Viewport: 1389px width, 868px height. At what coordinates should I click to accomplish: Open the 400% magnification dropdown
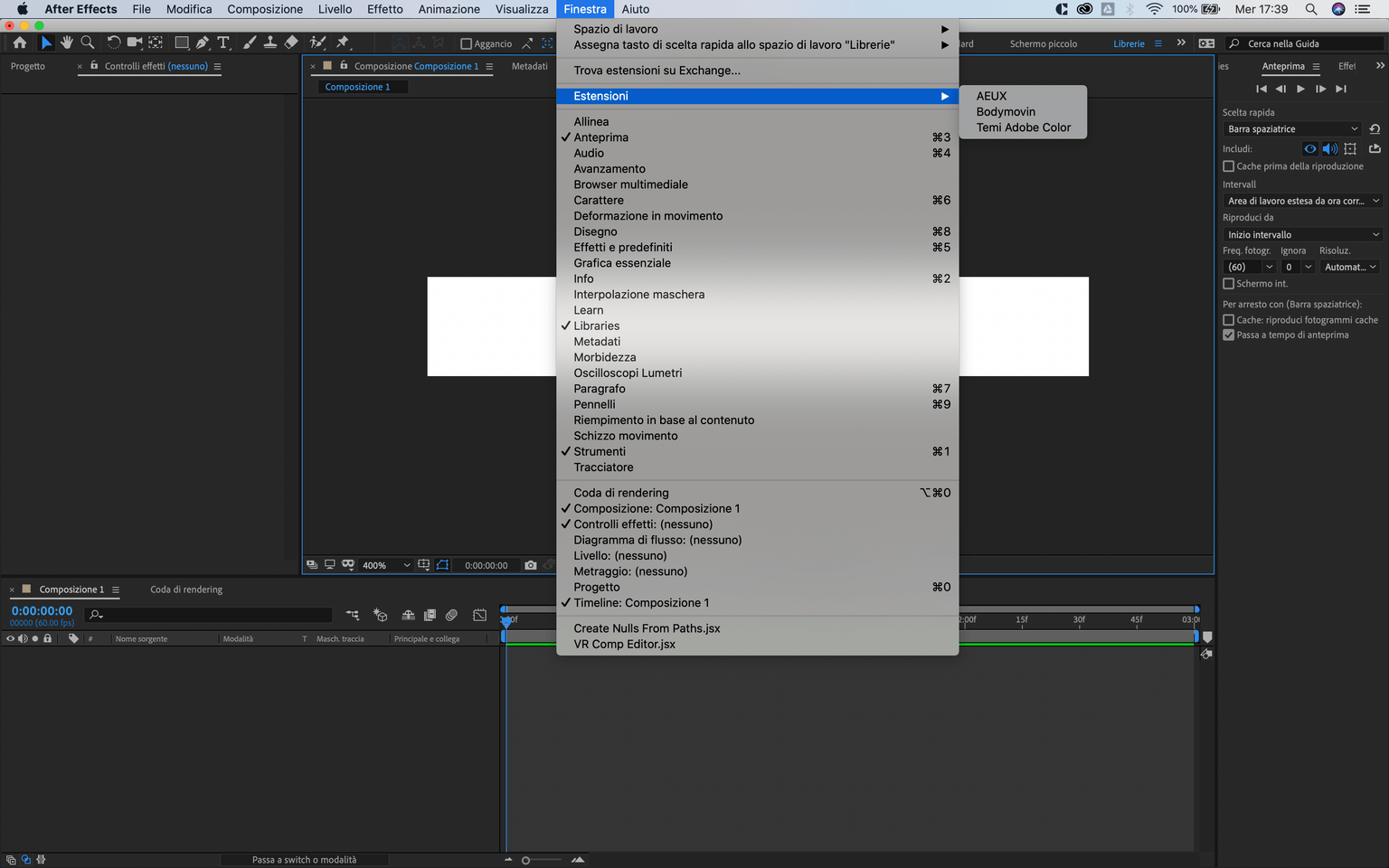(x=386, y=565)
